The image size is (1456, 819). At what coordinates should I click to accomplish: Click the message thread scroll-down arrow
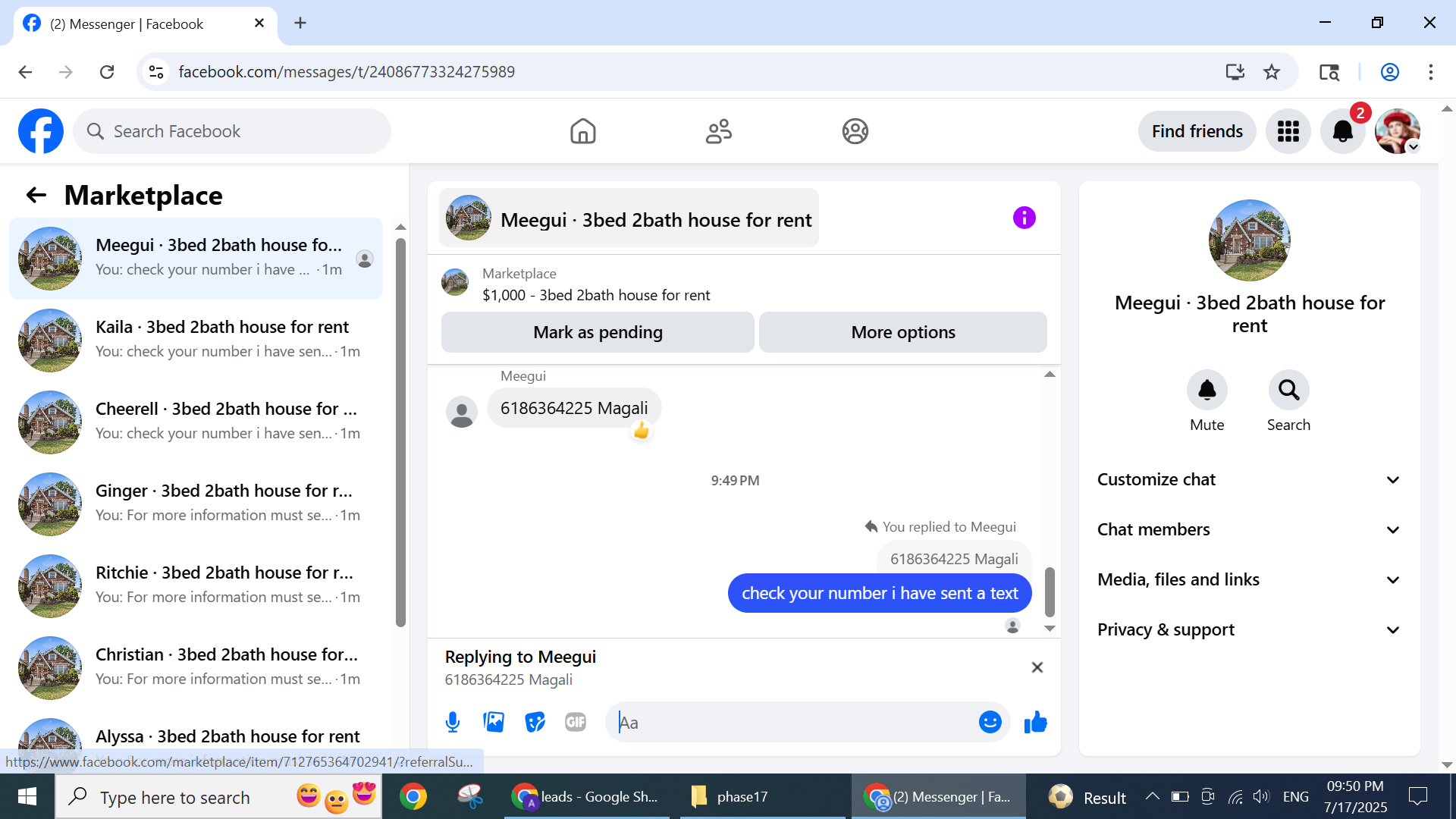[x=1050, y=628]
